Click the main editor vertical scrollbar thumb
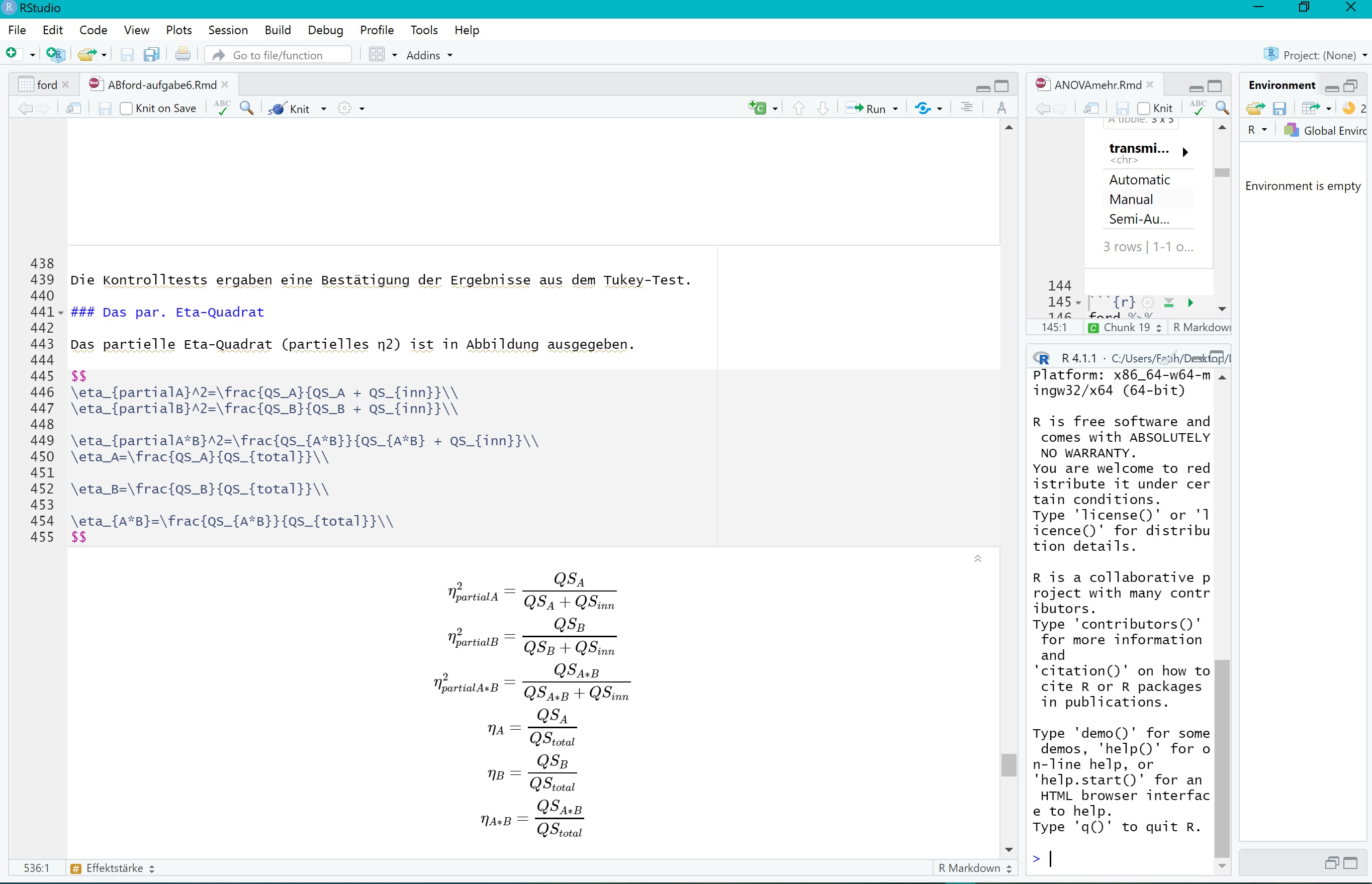The width and height of the screenshot is (1372, 884). point(1009,764)
